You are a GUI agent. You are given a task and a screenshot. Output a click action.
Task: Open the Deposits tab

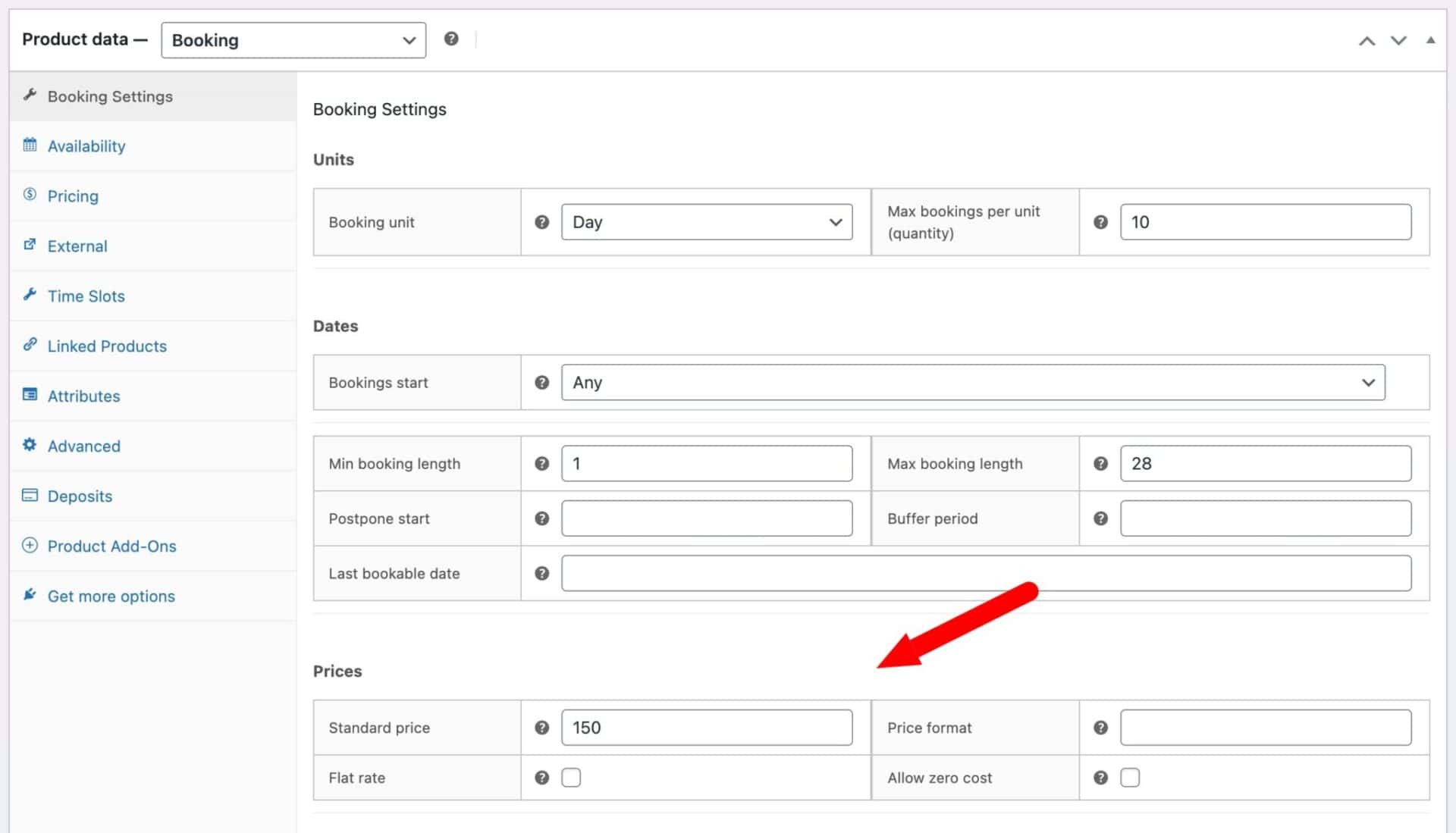153,496
